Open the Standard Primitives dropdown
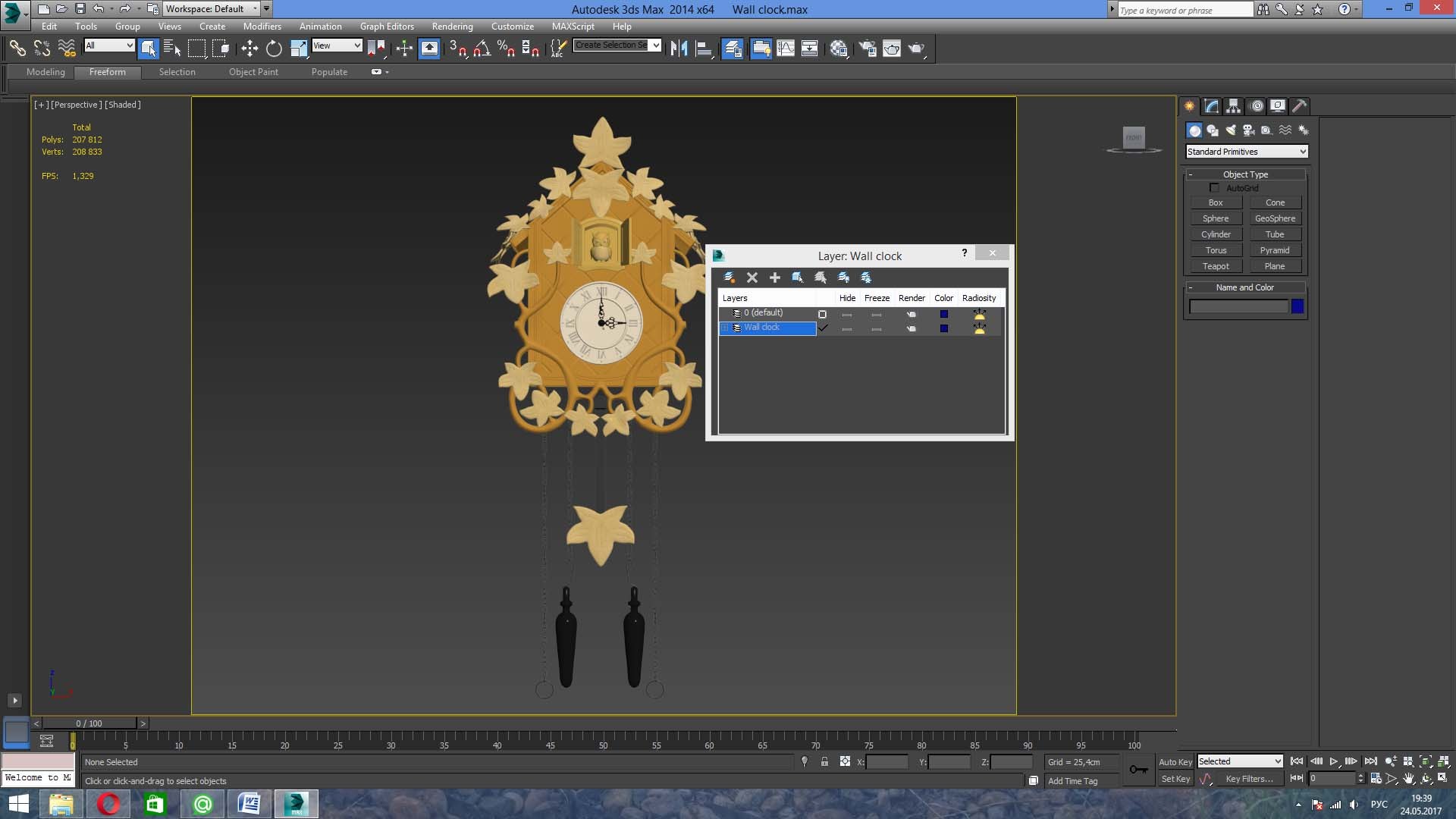The width and height of the screenshot is (1456, 819). (1247, 152)
